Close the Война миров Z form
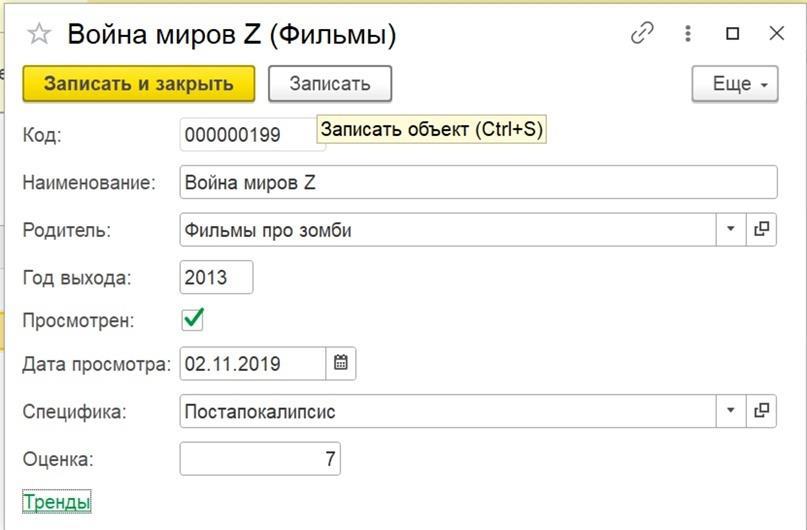 776,33
